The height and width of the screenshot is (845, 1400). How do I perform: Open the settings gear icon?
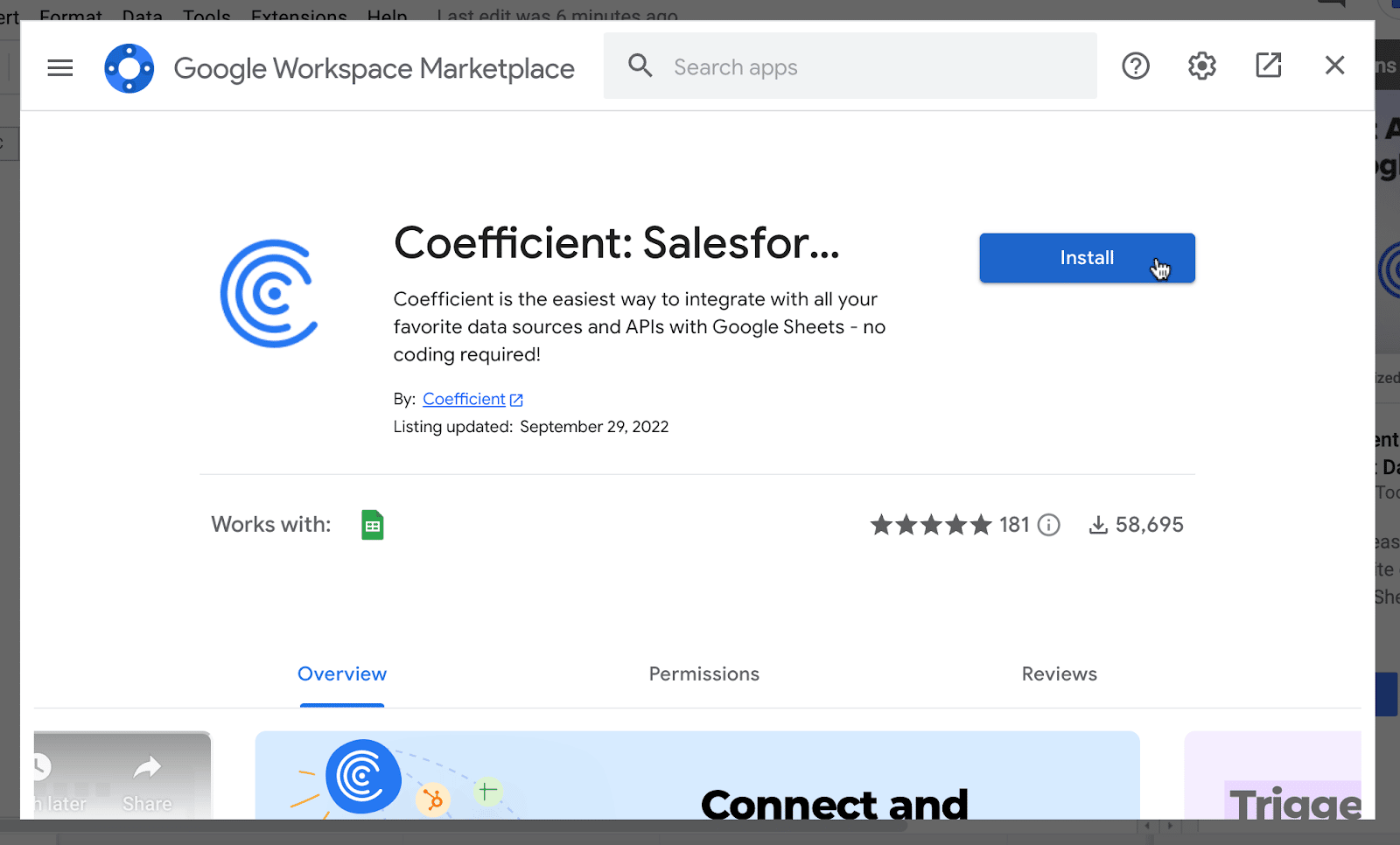(1202, 66)
